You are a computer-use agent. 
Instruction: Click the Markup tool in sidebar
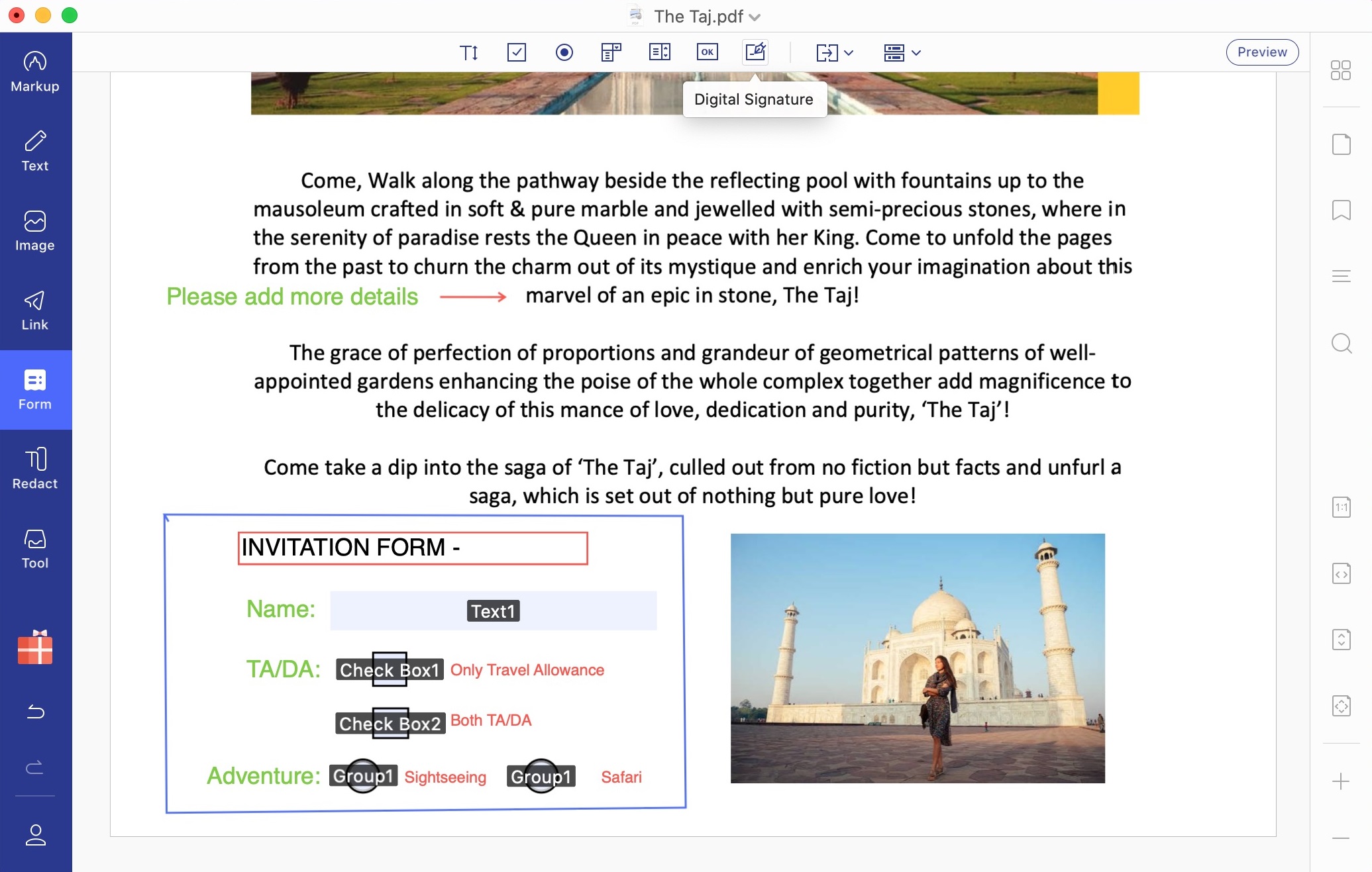click(34, 69)
